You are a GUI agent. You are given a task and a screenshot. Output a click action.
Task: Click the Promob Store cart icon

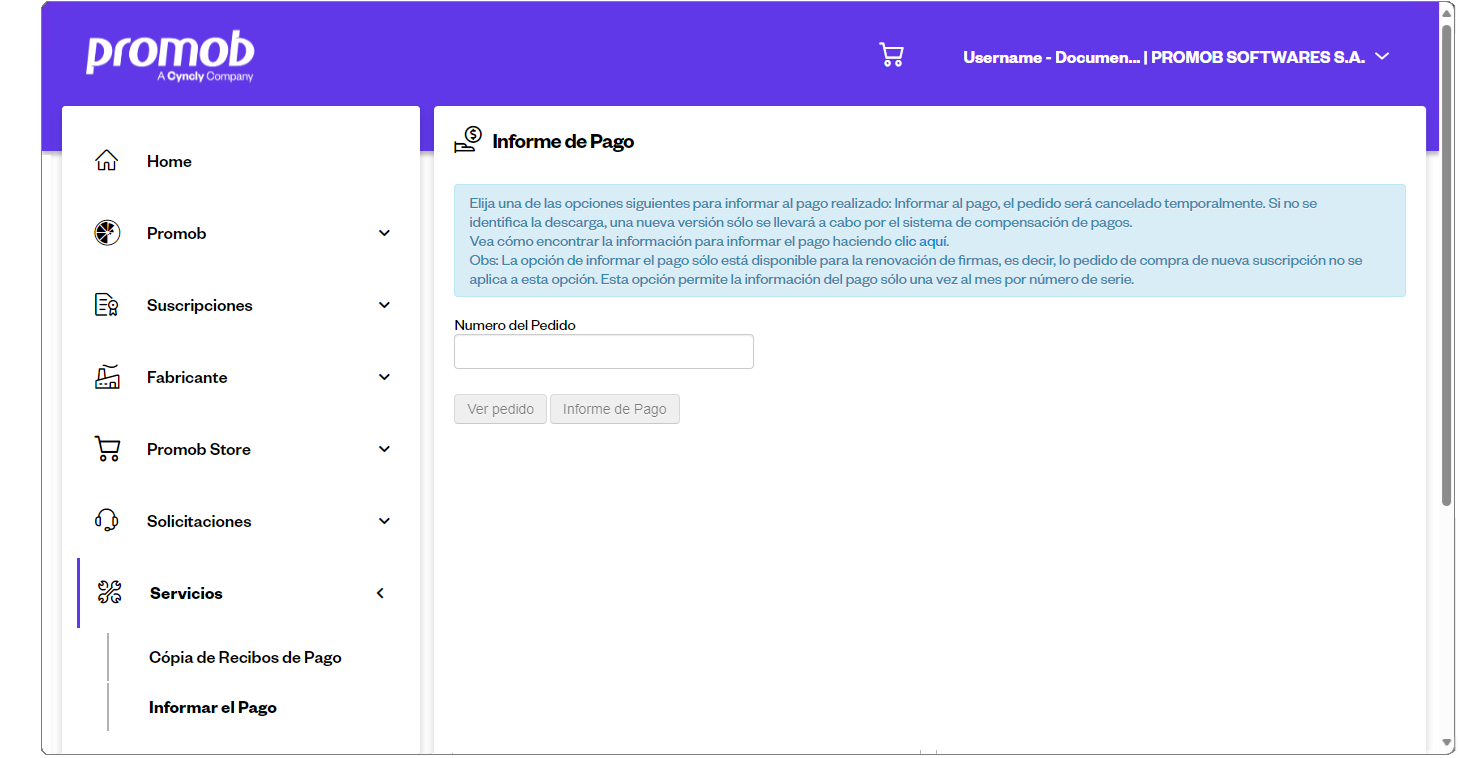pyautogui.click(x=107, y=449)
